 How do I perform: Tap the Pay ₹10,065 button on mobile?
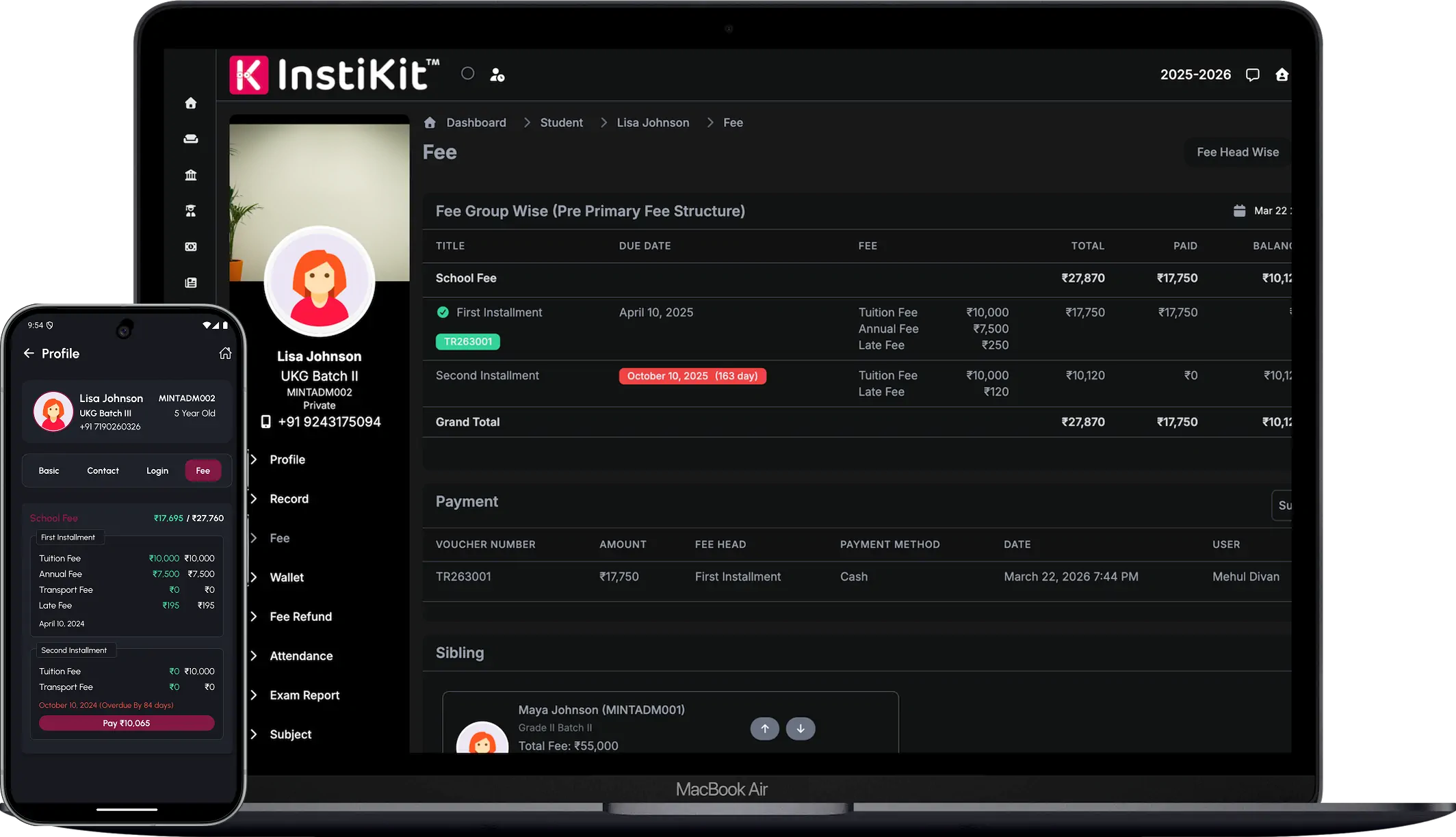(126, 723)
